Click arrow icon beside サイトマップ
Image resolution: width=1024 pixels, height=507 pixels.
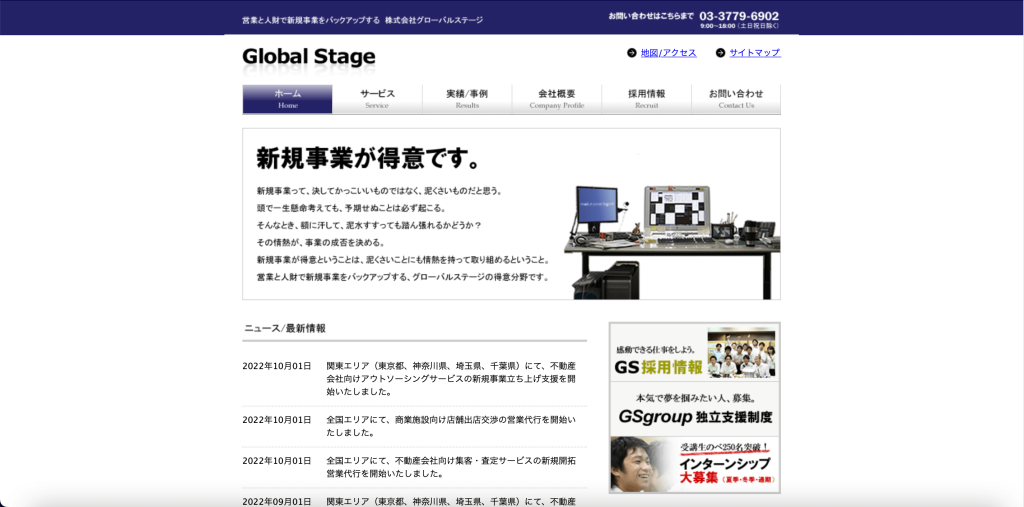720,53
